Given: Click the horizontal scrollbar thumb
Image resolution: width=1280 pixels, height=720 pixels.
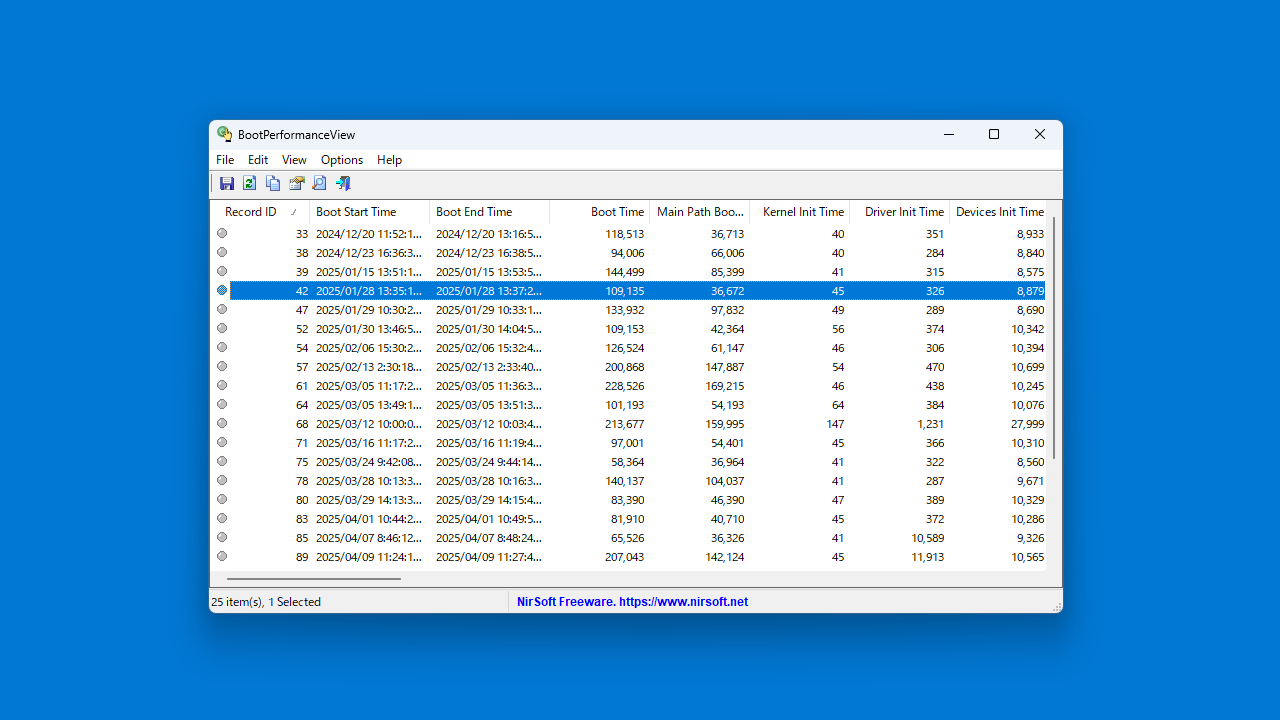Looking at the screenshot, I should click(313, 578).
